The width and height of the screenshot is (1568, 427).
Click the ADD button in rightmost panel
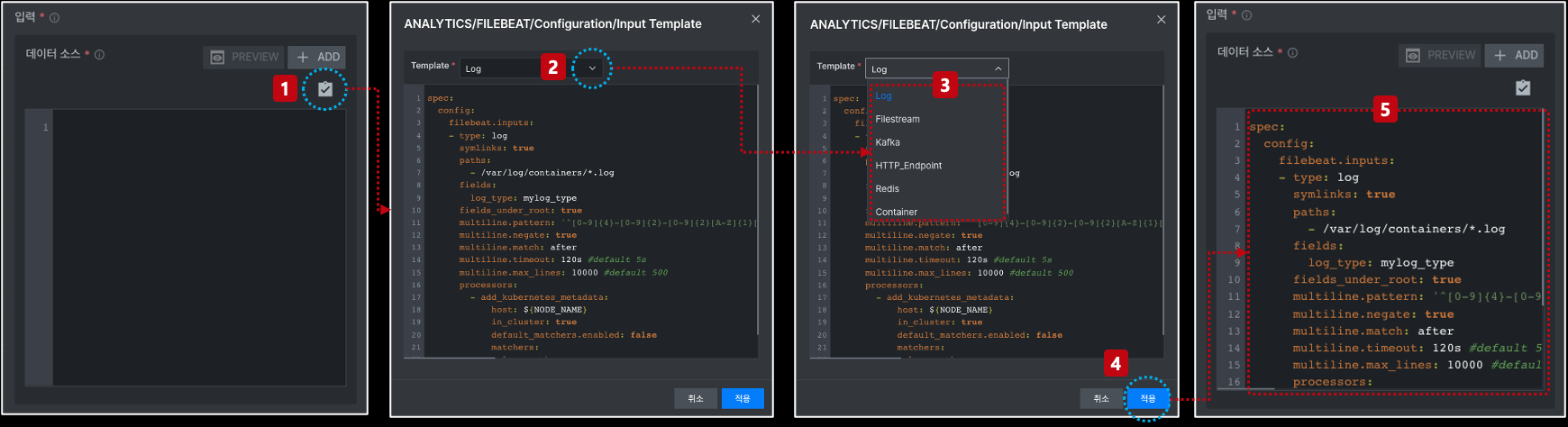pos(1515,55)
